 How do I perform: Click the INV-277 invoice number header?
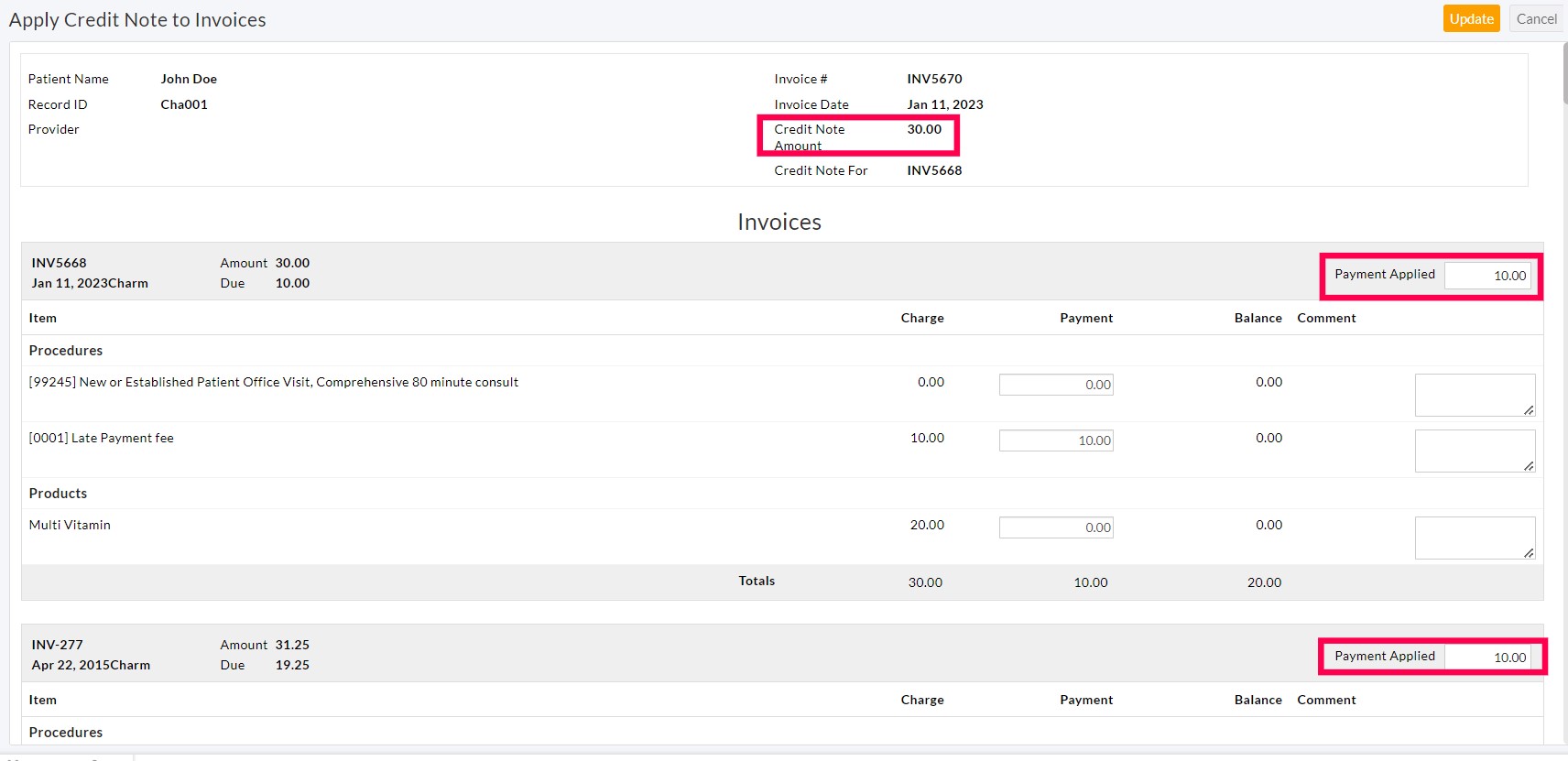tap(57, 645)
